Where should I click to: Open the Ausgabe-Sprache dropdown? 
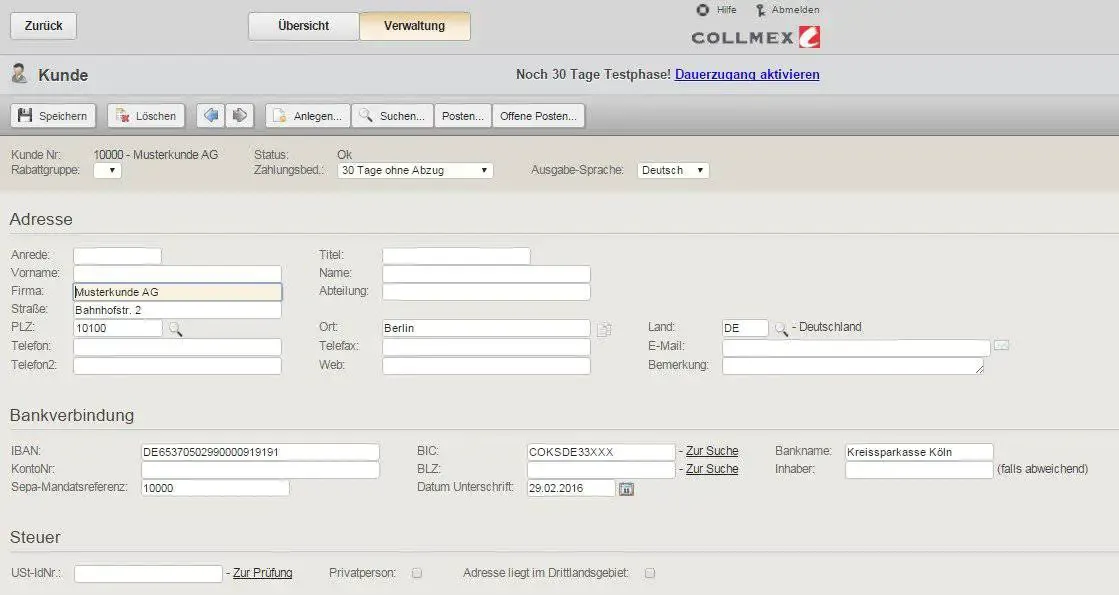[673, 171]
